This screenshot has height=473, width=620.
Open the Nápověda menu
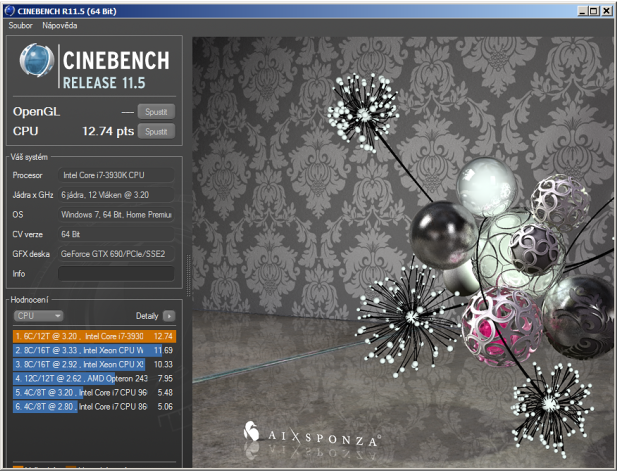tap(60, 25)
